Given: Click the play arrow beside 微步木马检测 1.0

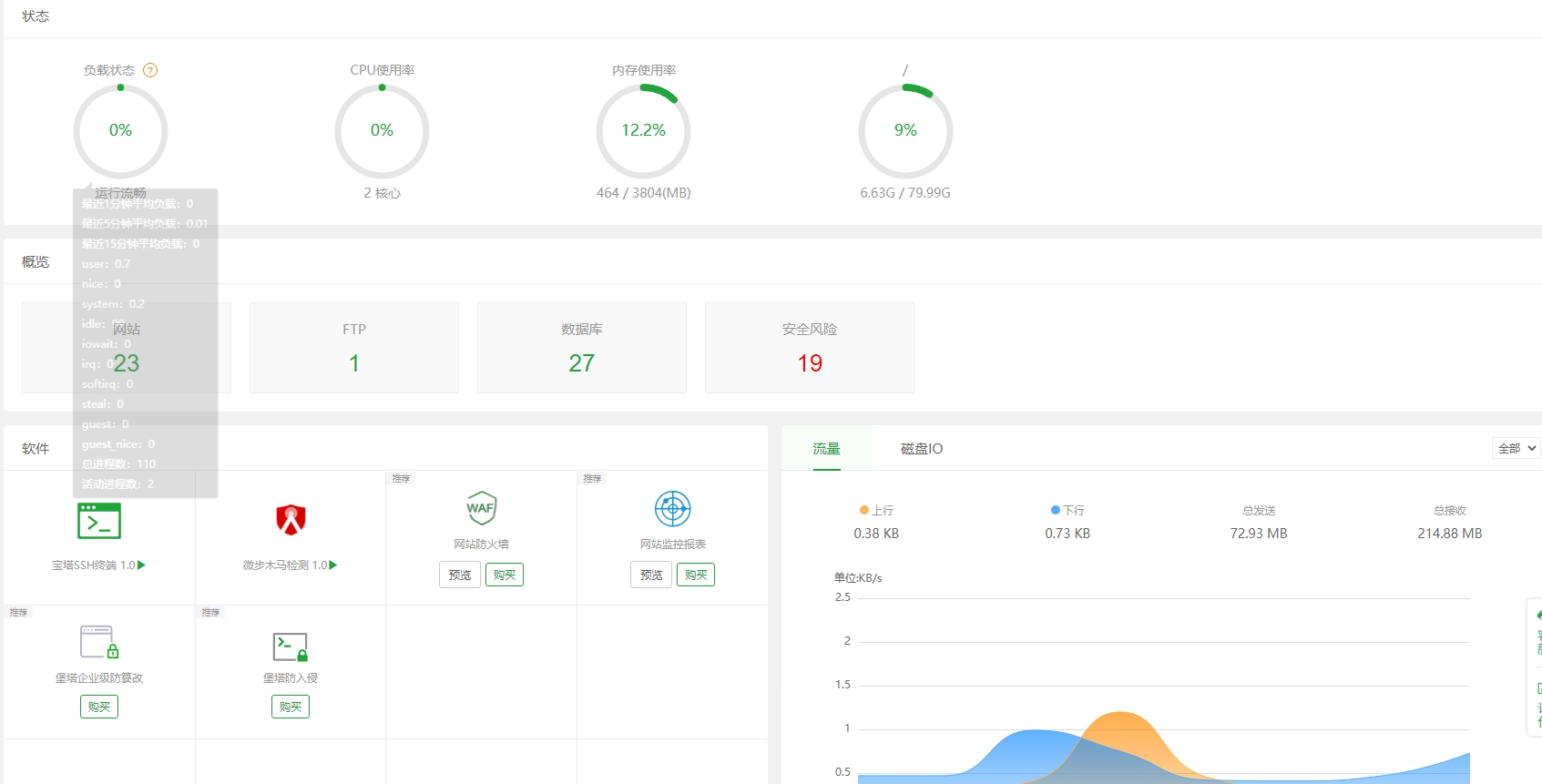Looking at the screenshot, I should pyautogui.click(x=333, y=565).
